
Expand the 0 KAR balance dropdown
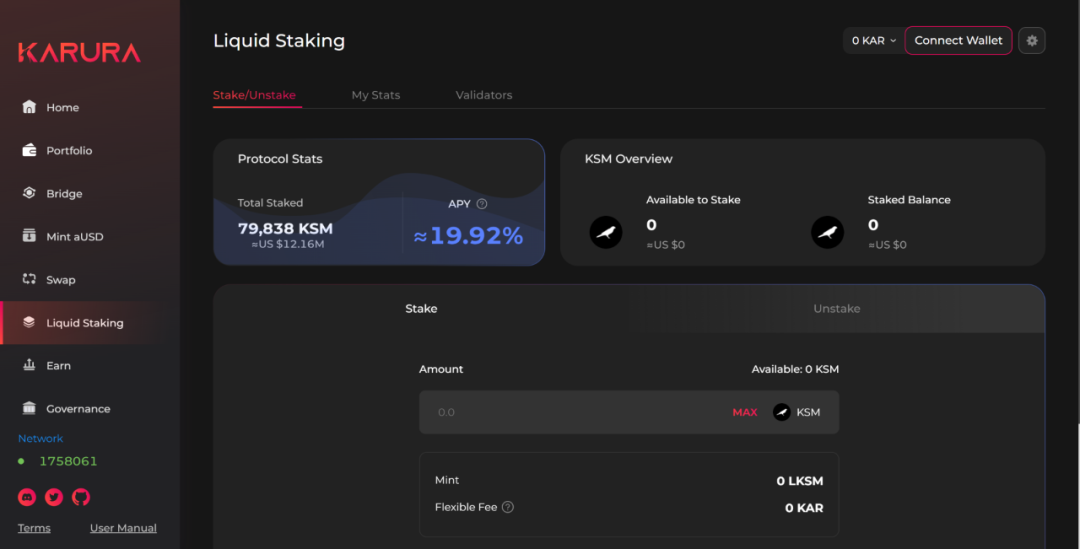coord(873,41)
